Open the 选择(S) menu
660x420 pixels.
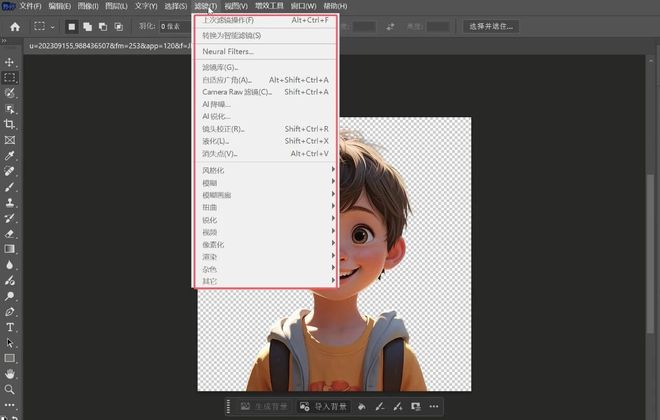point(176,6)
